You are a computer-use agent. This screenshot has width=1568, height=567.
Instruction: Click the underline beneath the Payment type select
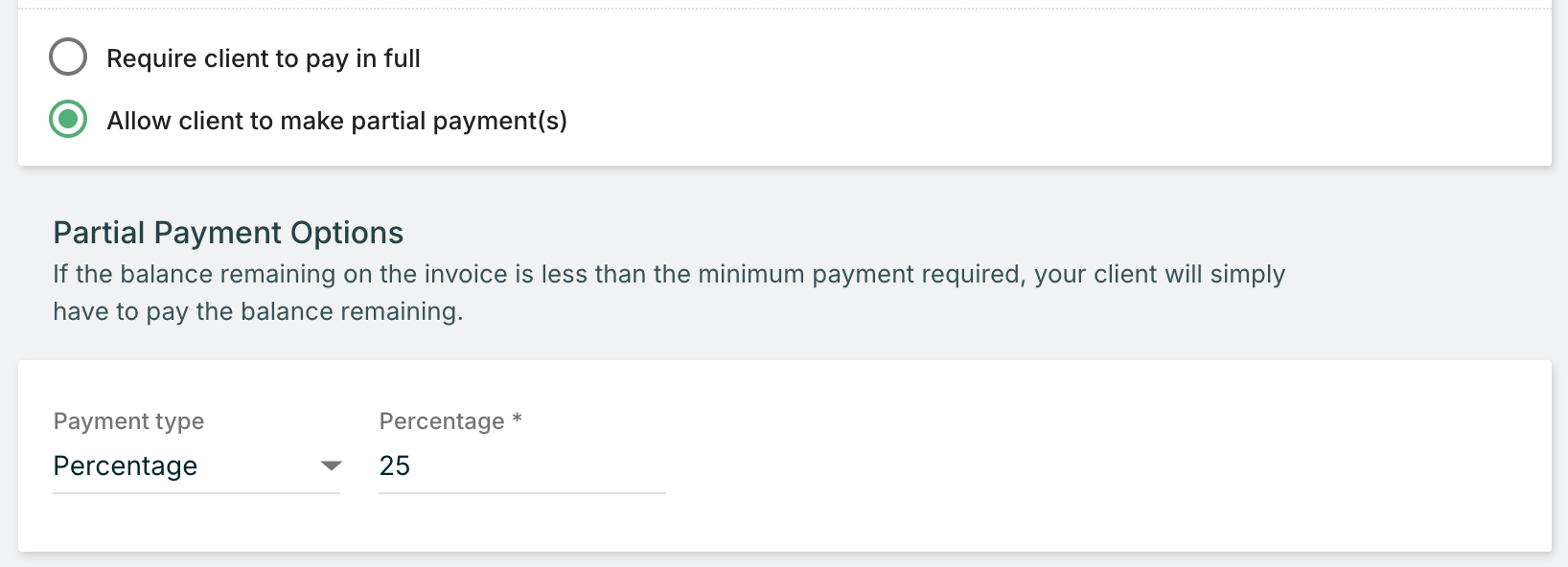(196, 493)
